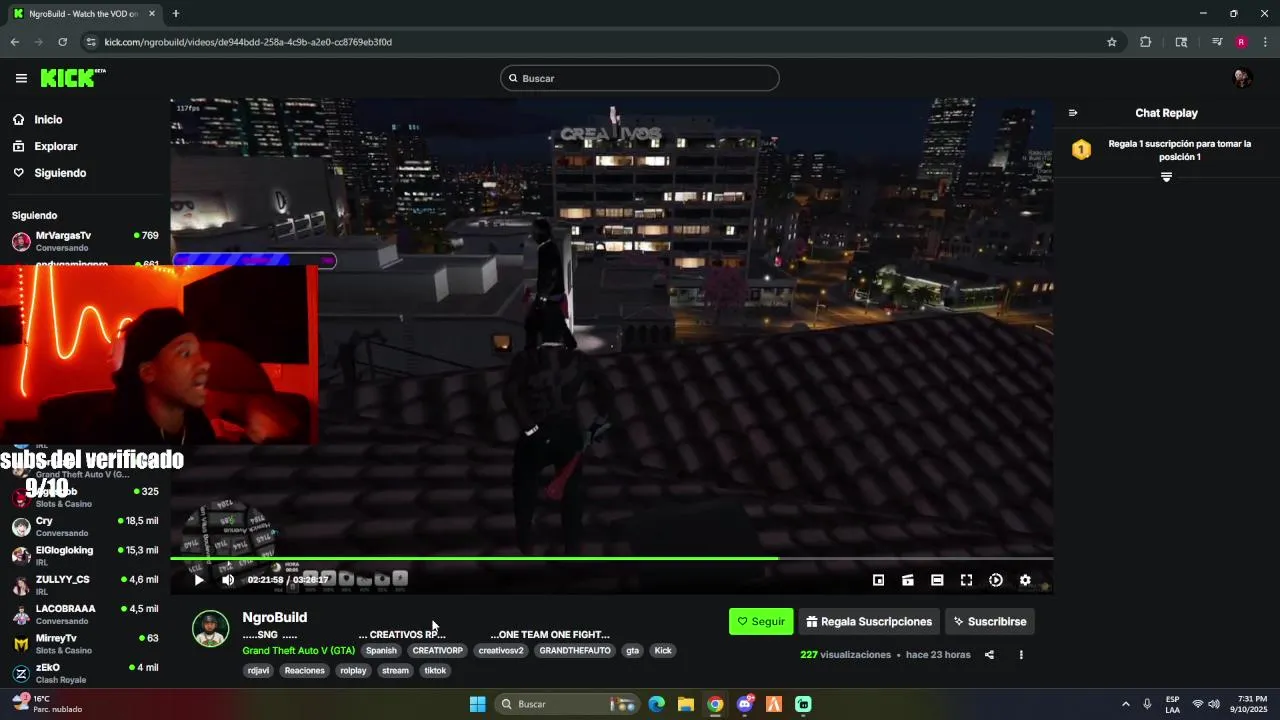The height and width of the screenshot is (720, 1280).
Task: Select the Reaciones tag
Action: click(x=304, y=670)
